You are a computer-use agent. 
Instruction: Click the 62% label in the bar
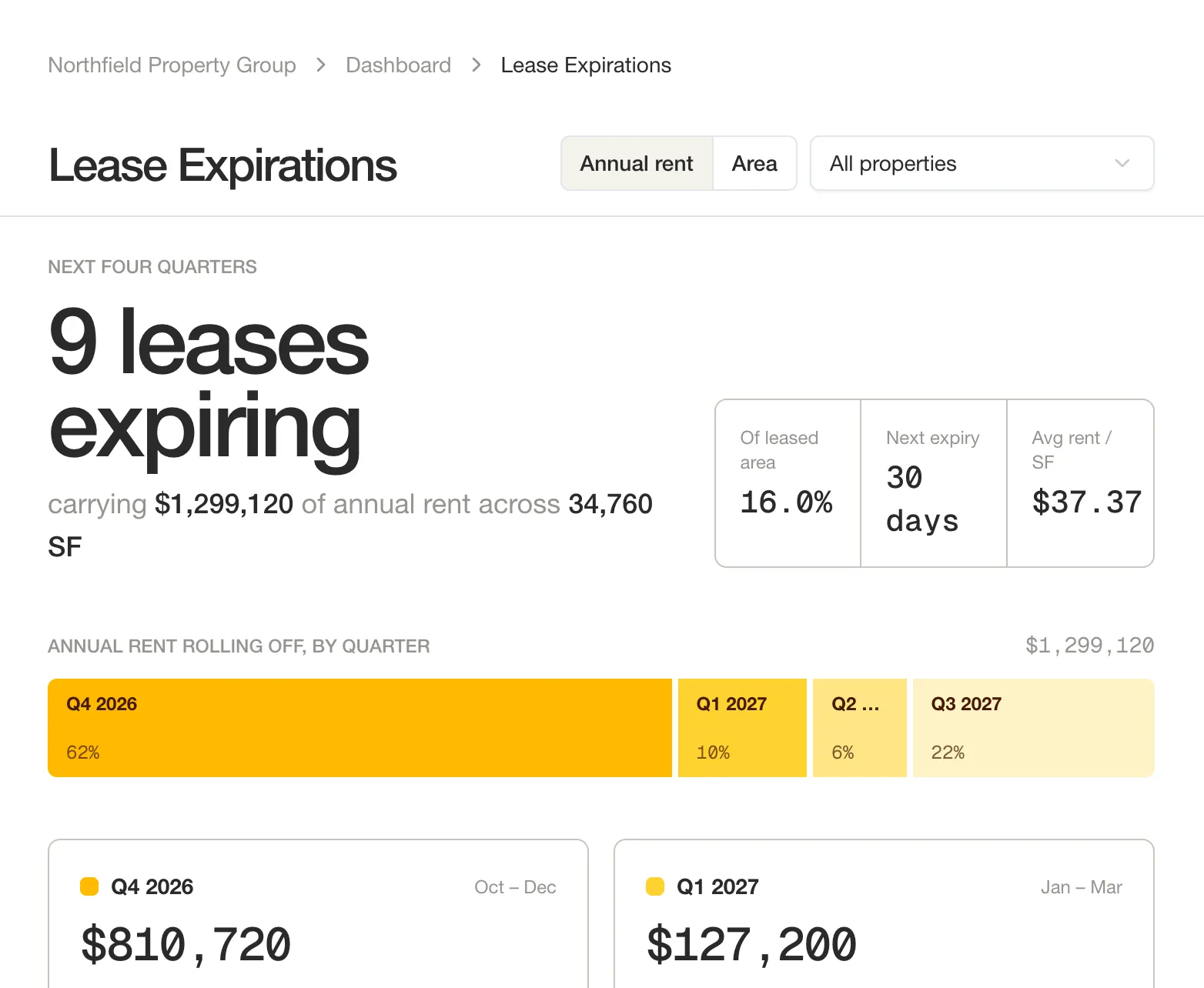[x=83, y=753]
